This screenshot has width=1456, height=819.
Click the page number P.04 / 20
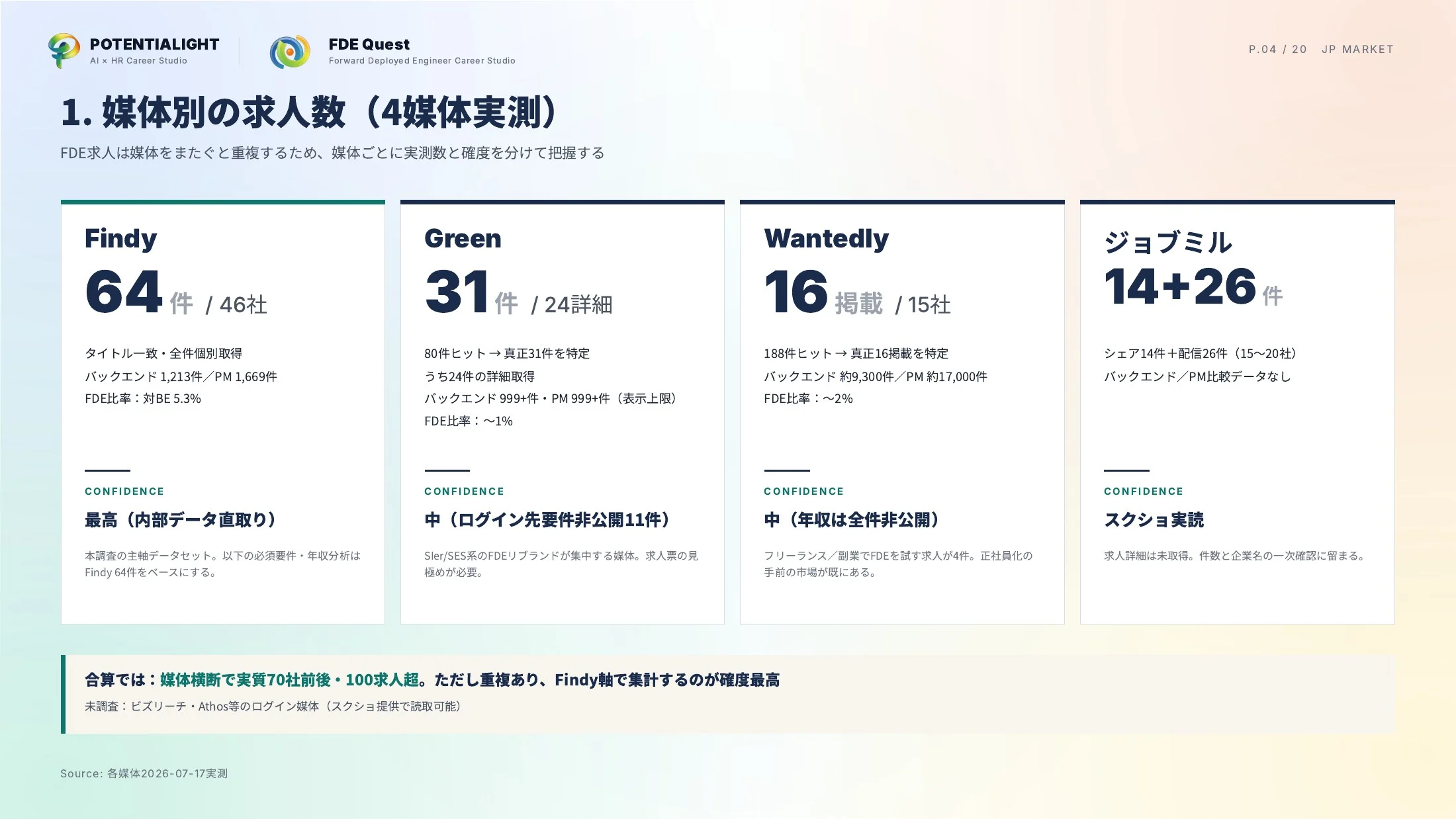[x=1277, y=49]
